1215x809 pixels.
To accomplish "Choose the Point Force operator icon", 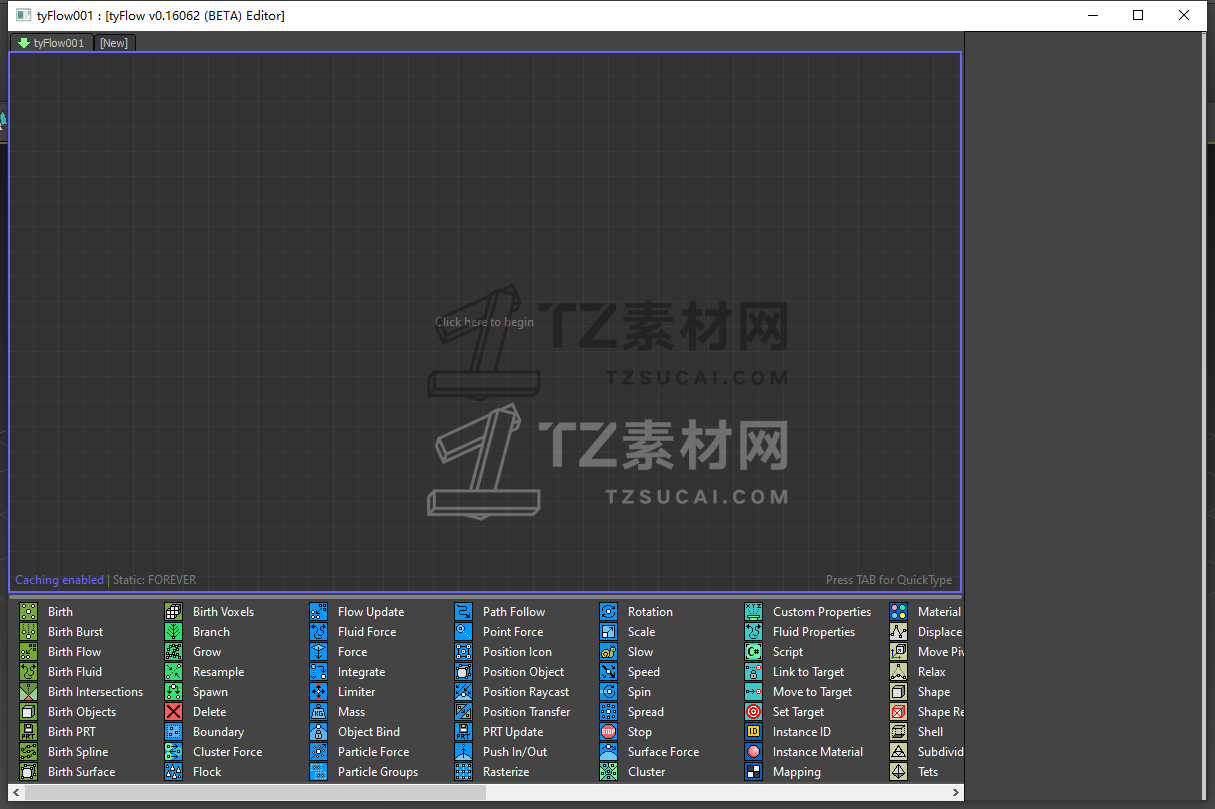I will tap(463, 631).
